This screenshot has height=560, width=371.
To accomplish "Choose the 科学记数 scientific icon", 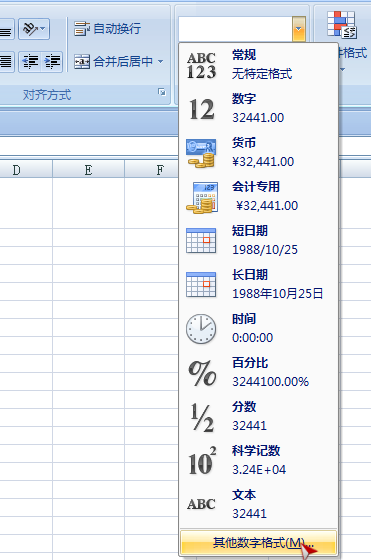I will click(x=202, y=461).
